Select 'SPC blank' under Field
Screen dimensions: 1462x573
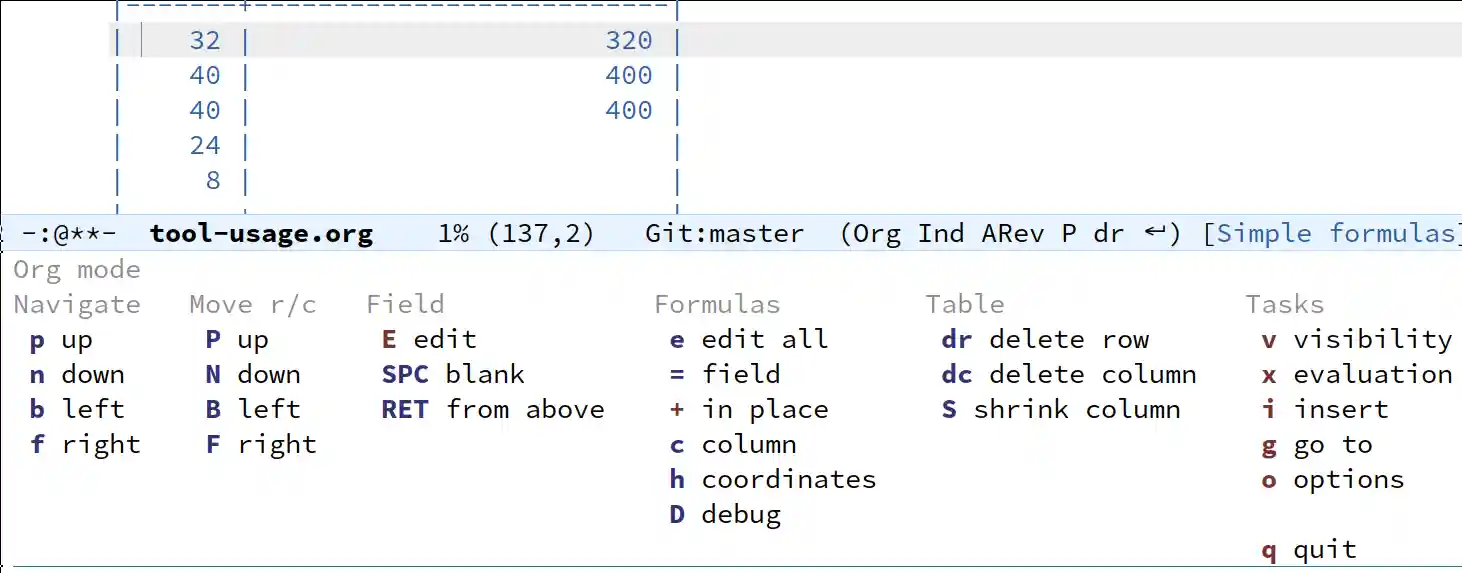tap(453, 375)
